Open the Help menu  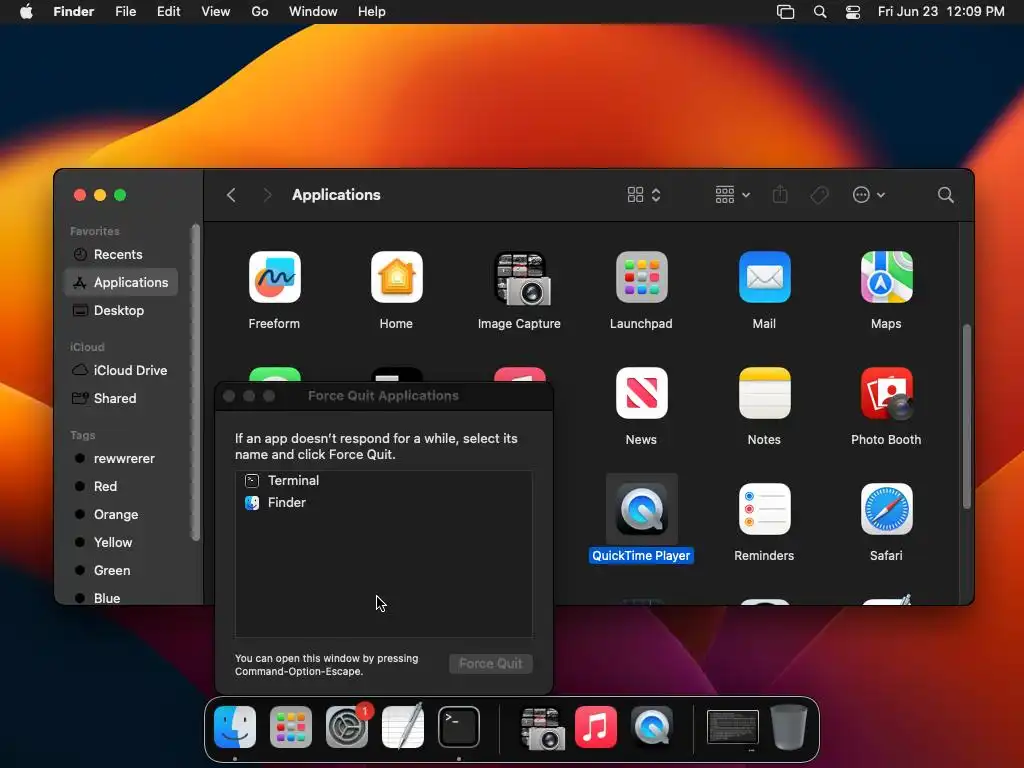pos(372,11)
